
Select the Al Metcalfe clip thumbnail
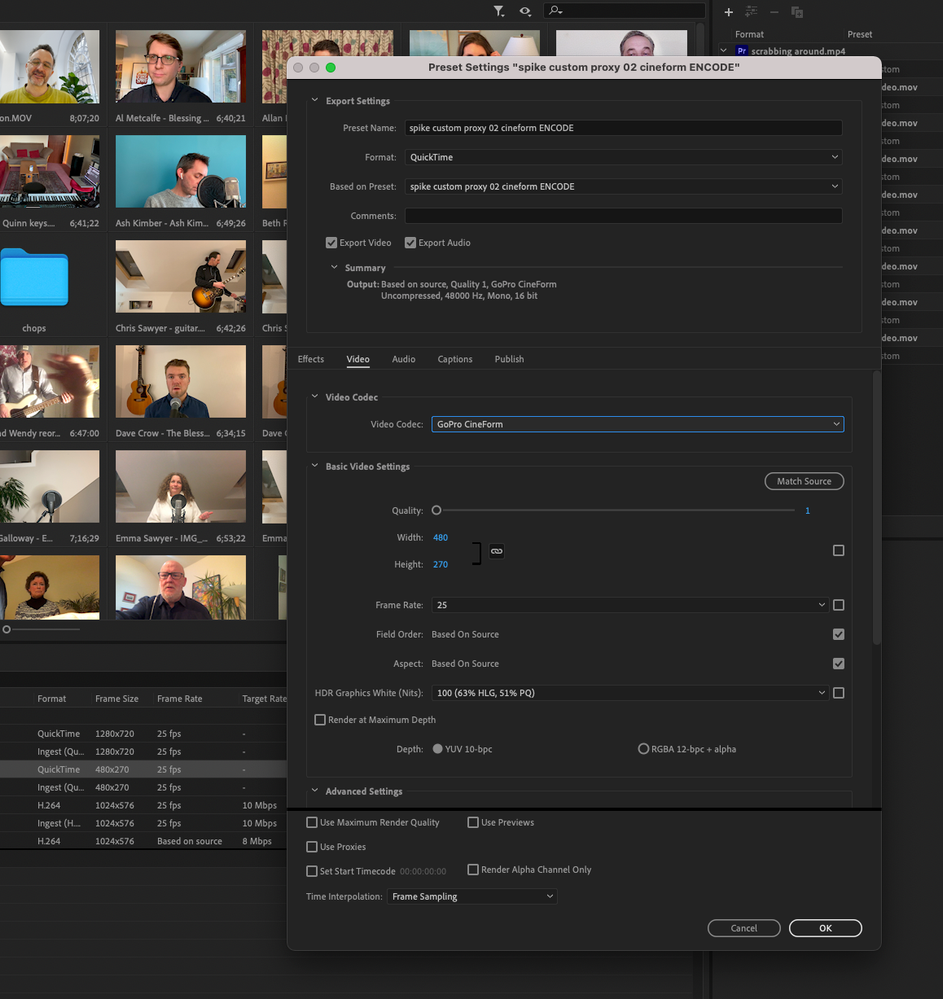(180, 66)
